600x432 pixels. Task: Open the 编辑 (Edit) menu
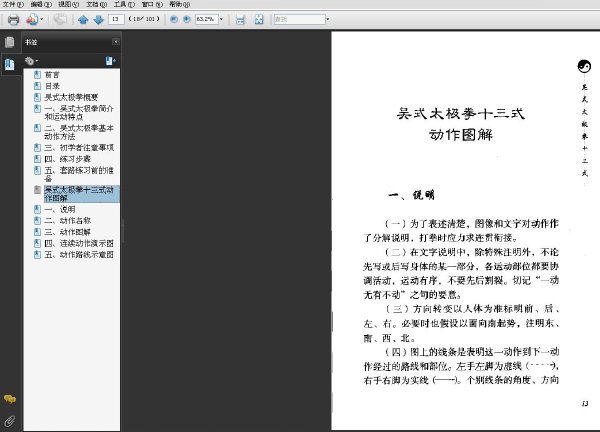(41, 4)
